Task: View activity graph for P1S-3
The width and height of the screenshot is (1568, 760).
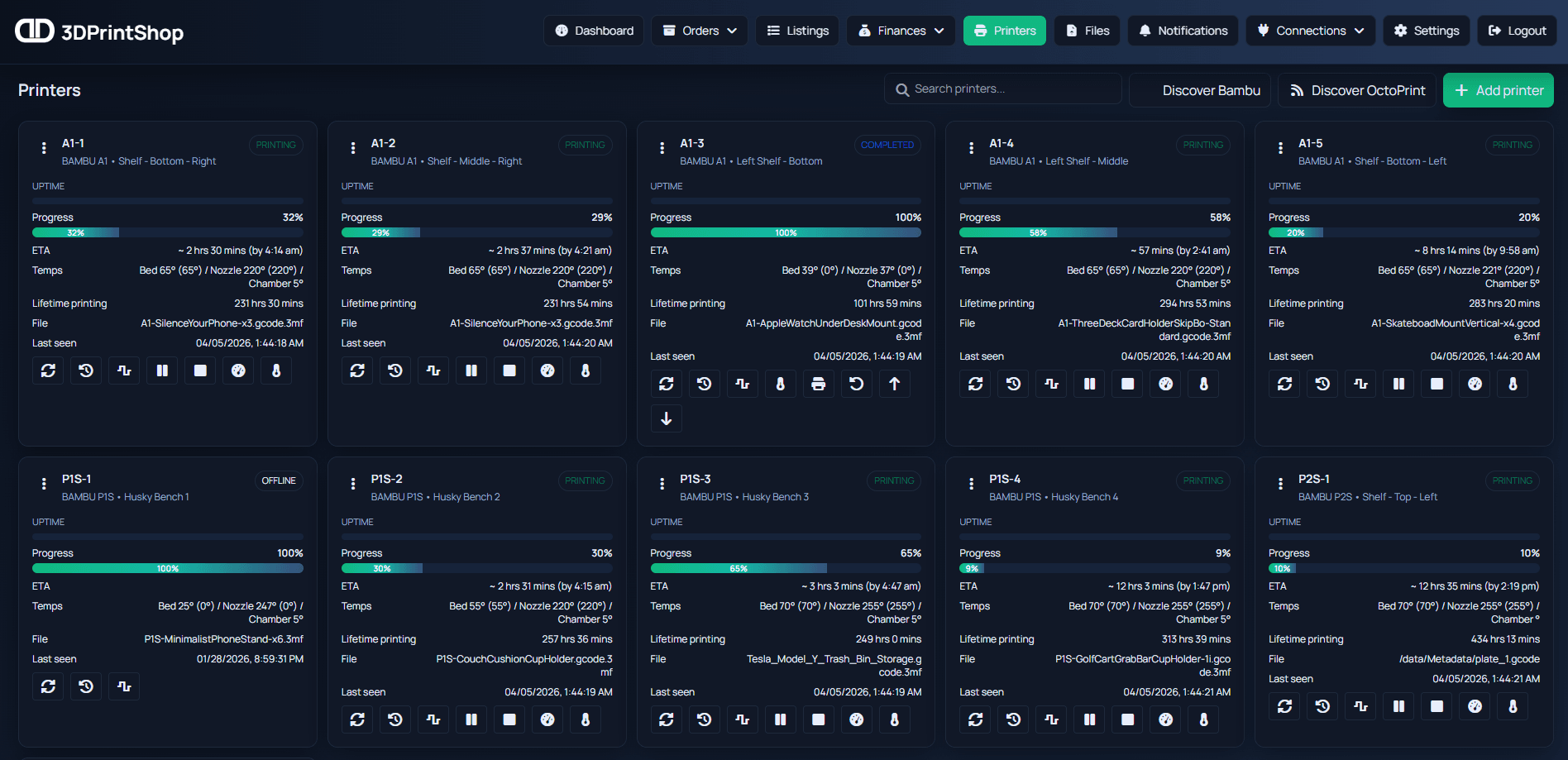Action: (x=742, y=719)
